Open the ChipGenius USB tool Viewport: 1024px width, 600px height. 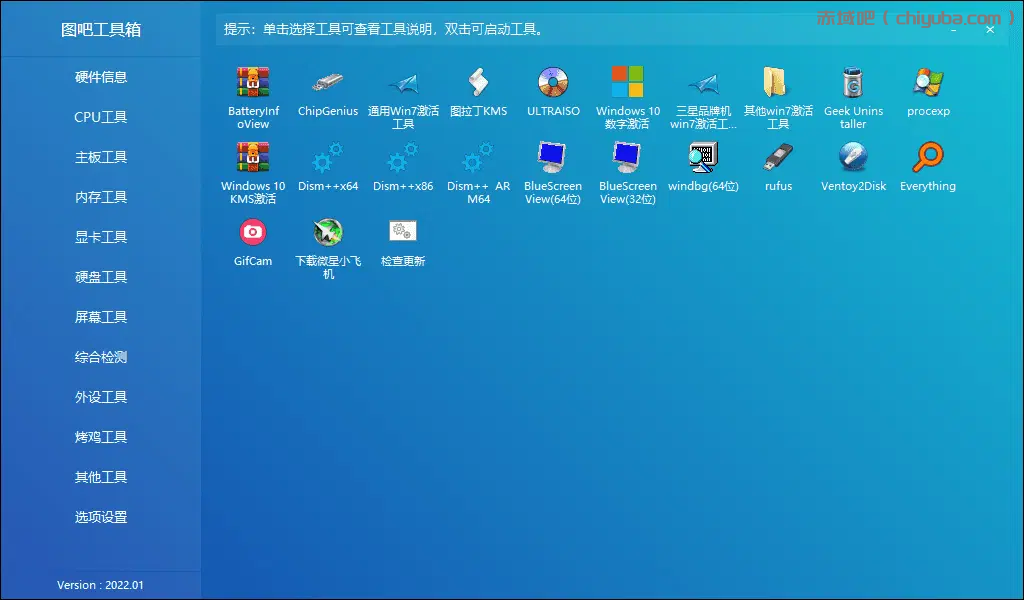[328, 83]
